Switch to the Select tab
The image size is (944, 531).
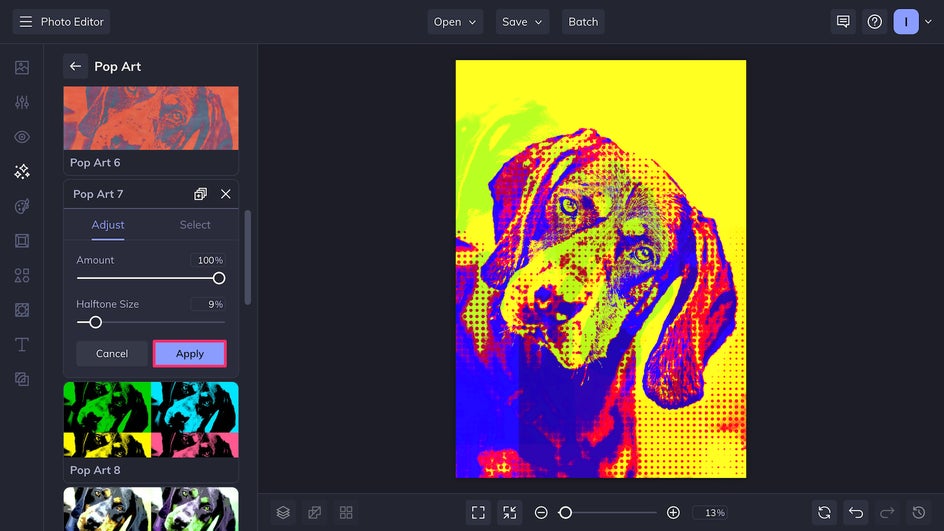194,225
